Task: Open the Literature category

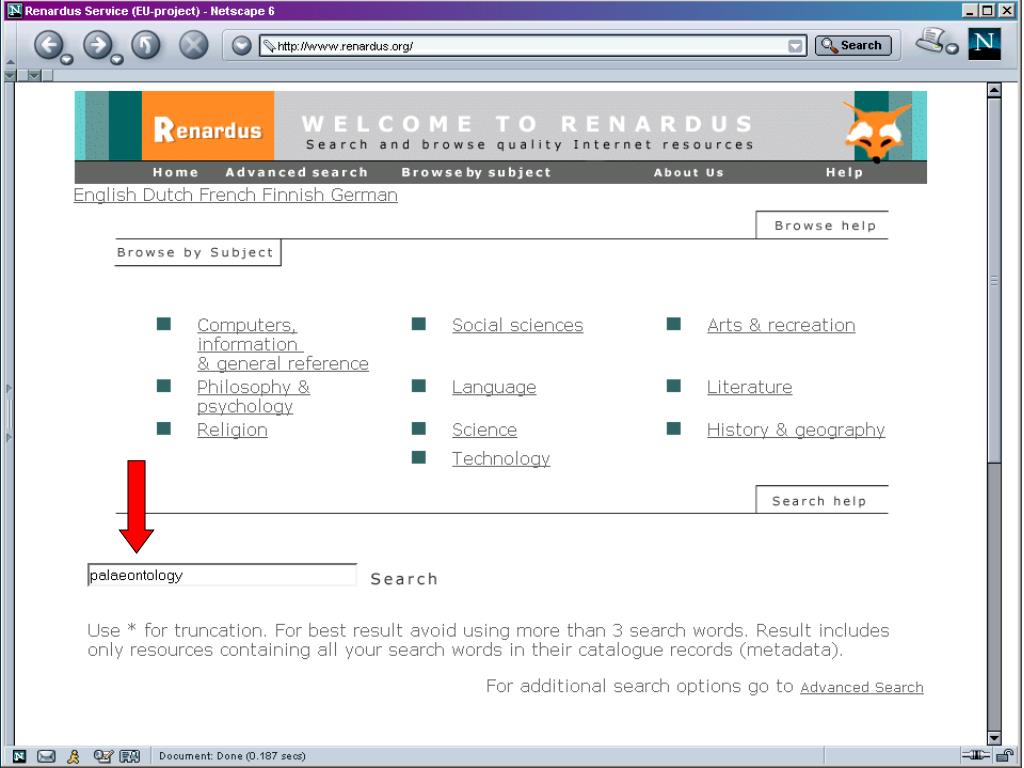Action: click(x=749, y=387)
